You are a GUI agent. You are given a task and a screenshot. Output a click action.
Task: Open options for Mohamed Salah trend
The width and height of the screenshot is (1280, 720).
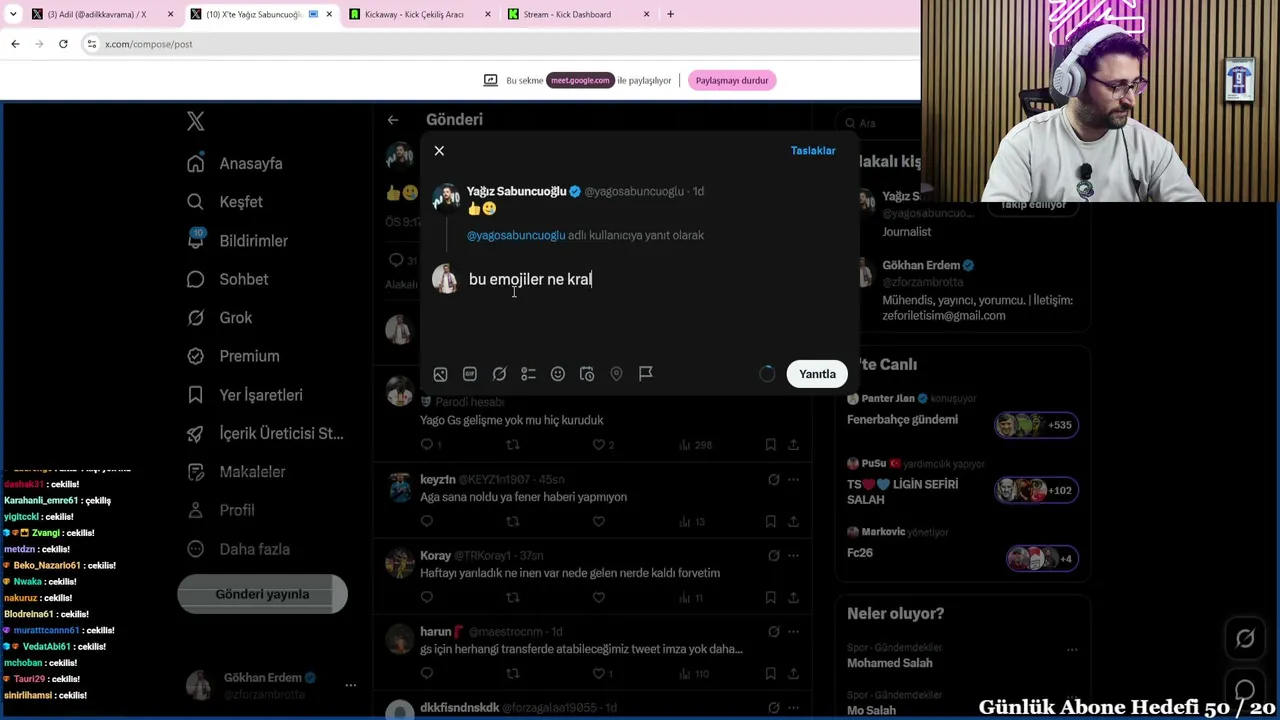pyautogui.click(x=1072, y=650)
